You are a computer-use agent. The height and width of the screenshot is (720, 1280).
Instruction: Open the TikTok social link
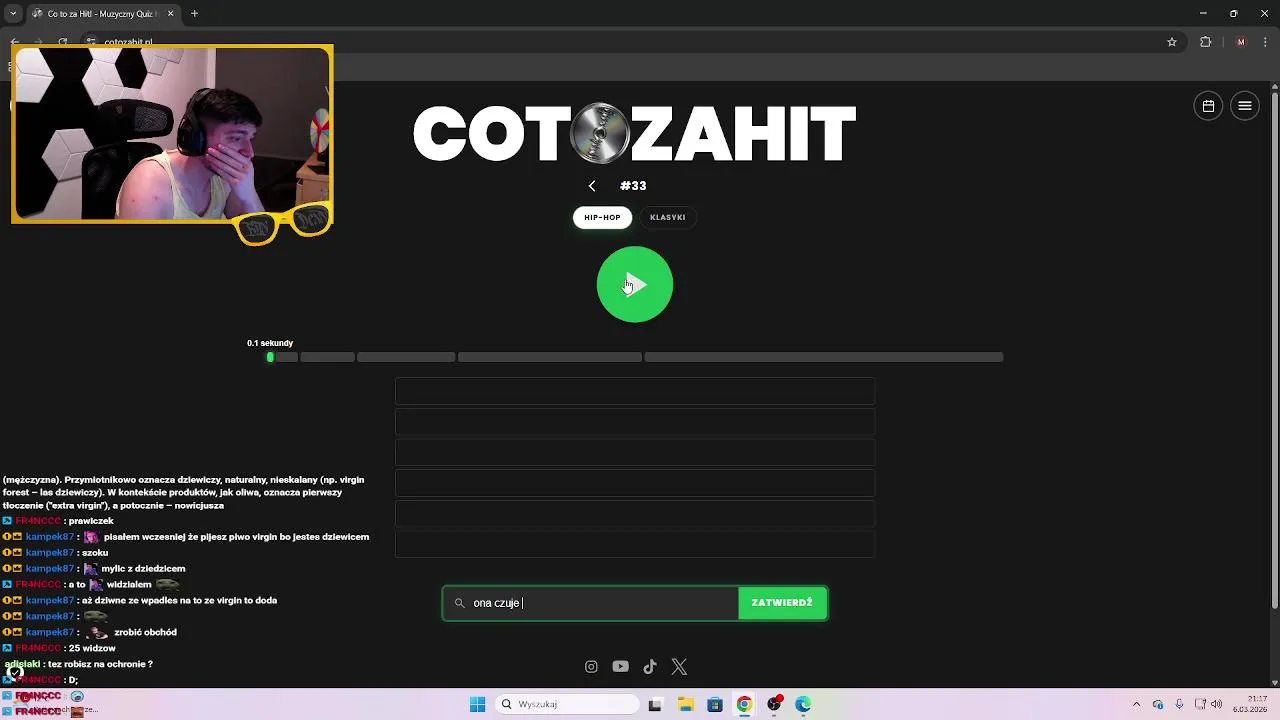[650, 667]
